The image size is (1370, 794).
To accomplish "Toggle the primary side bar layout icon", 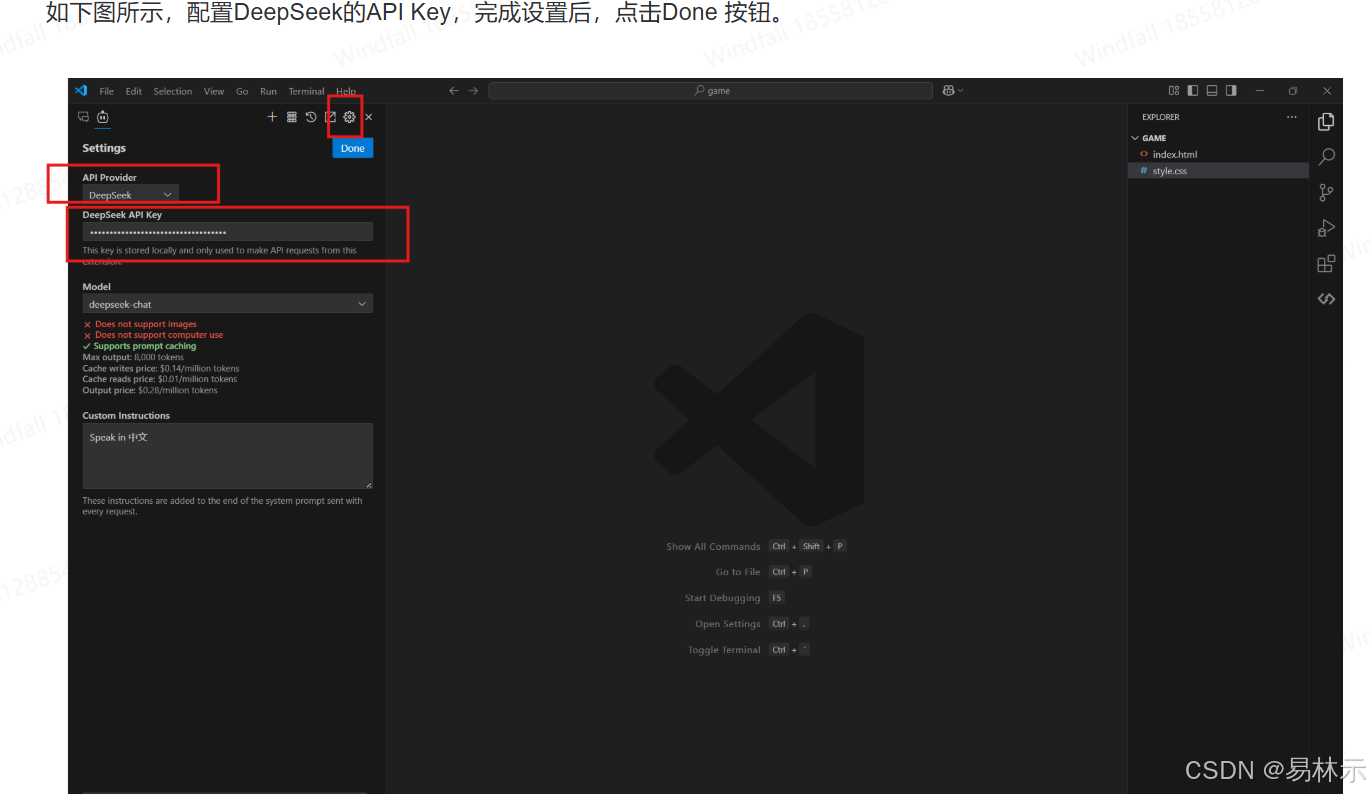I will coord(1193,90).
